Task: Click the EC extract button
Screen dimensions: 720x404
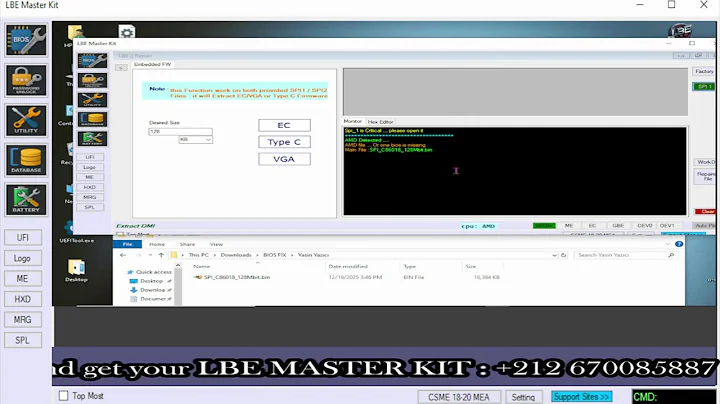Action: coord(284,125)
